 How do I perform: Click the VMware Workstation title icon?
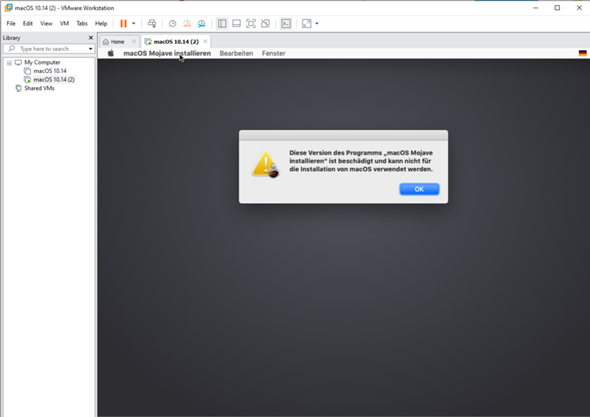point(8,8)
